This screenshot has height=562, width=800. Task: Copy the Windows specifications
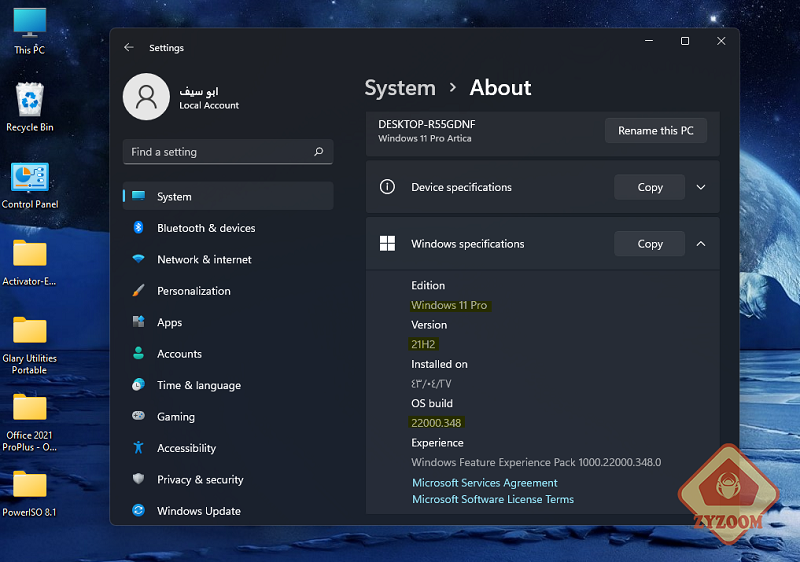coord(649,244)
